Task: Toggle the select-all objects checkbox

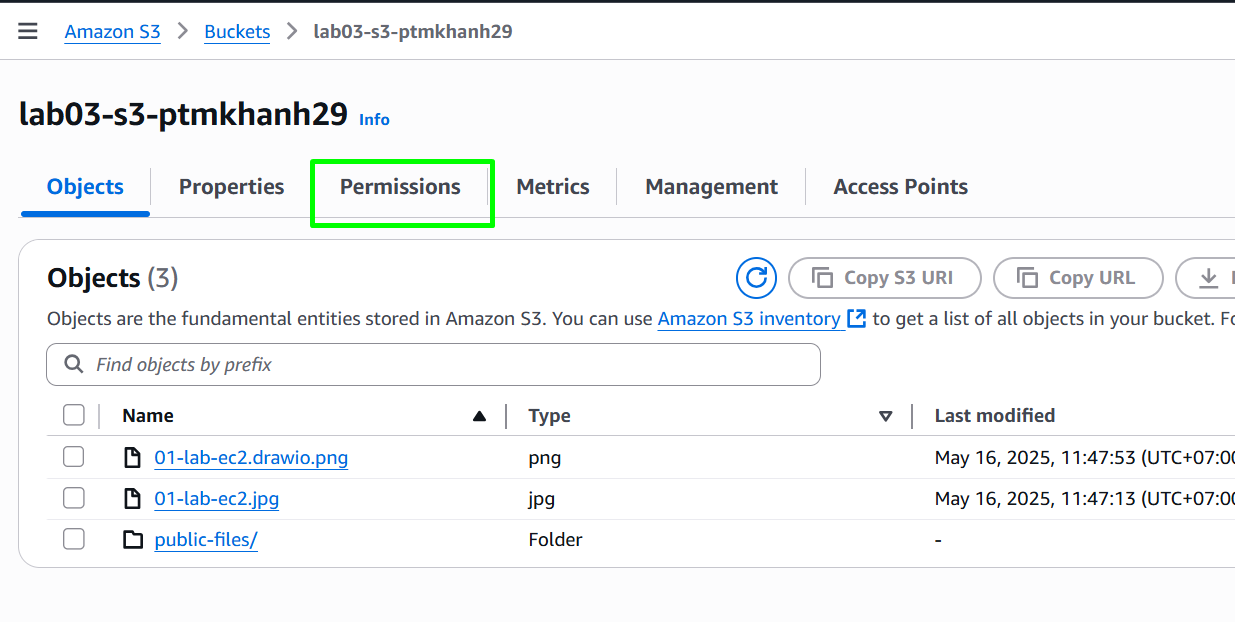Action: click(74, 415)
